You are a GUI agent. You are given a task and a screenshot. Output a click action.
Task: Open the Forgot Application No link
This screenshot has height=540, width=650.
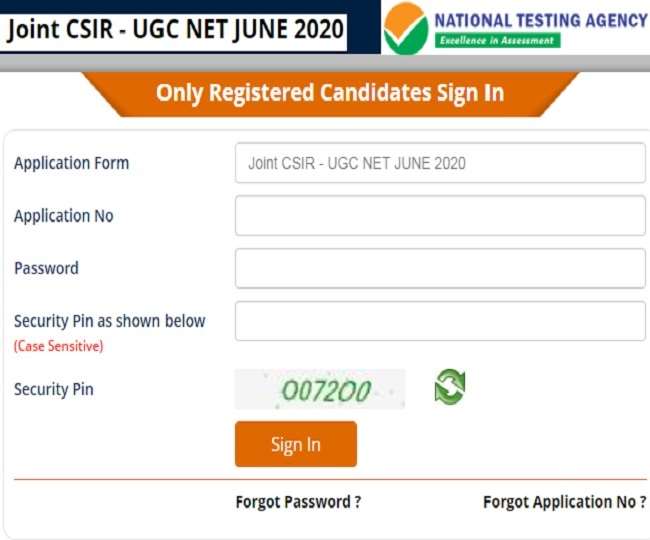click(x=564, y=502)
